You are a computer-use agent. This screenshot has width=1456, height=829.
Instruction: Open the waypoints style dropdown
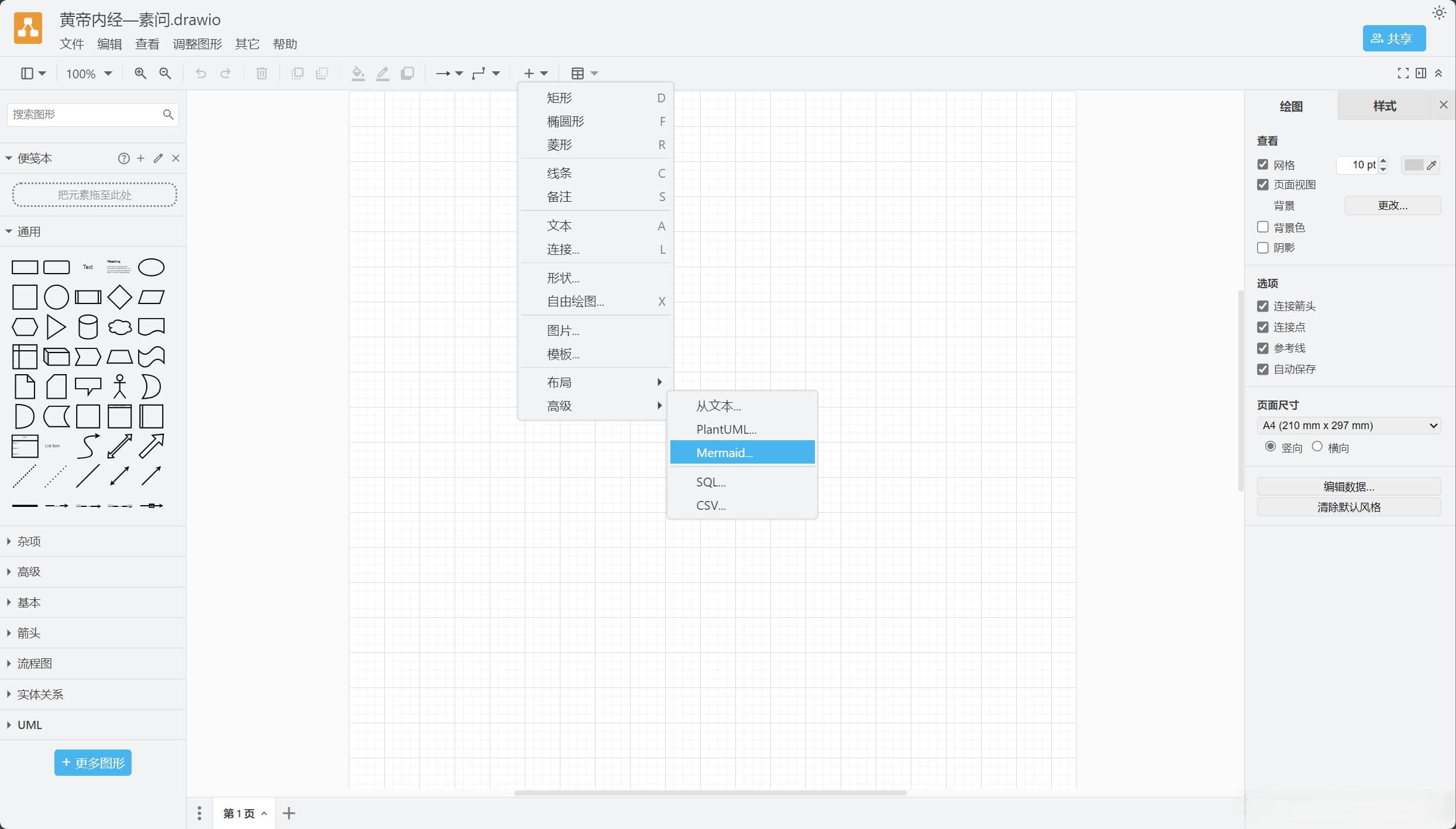pyautogui.click(x=486, y=73)
